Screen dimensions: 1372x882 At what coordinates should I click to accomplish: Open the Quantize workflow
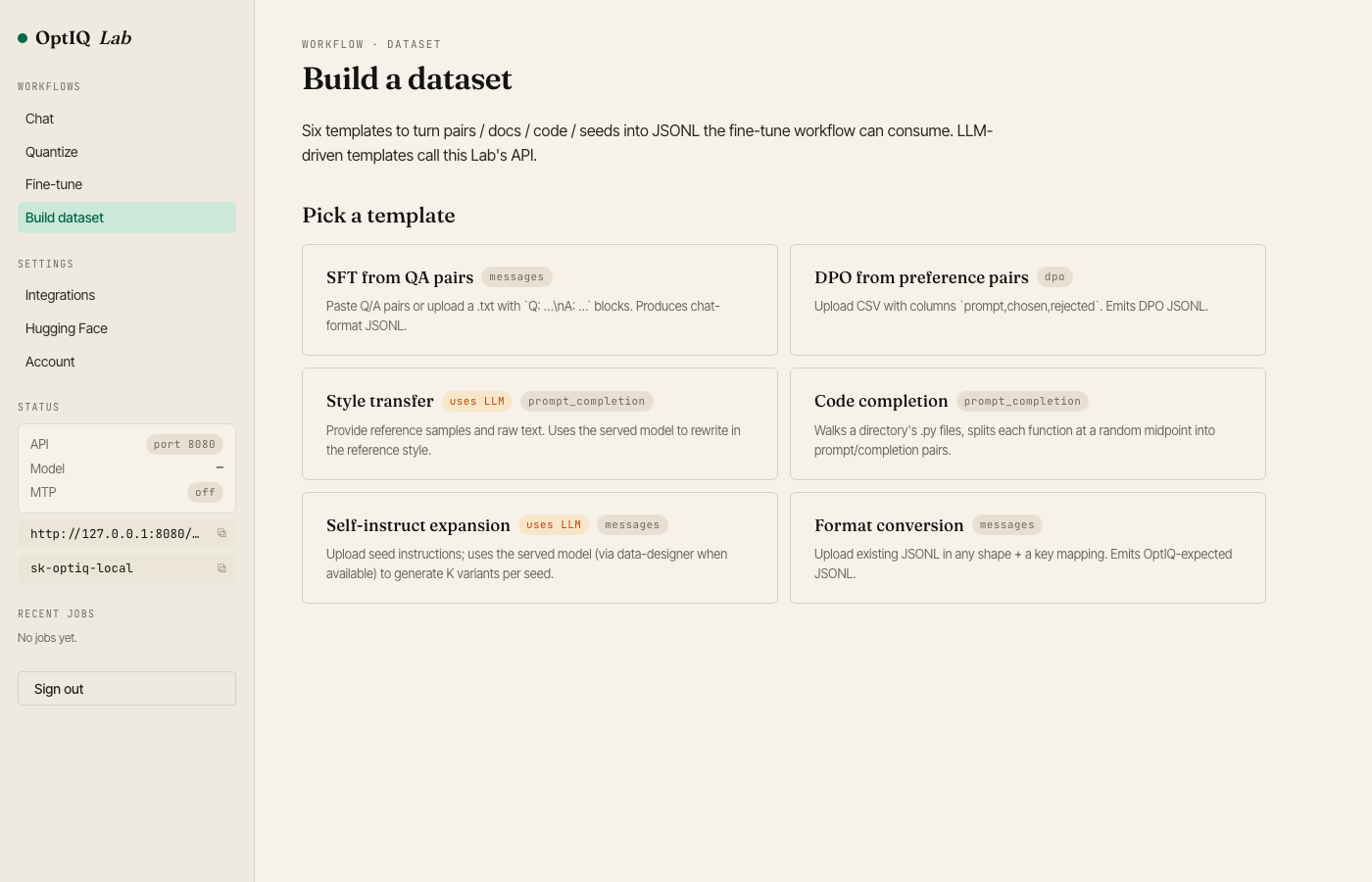126,152
